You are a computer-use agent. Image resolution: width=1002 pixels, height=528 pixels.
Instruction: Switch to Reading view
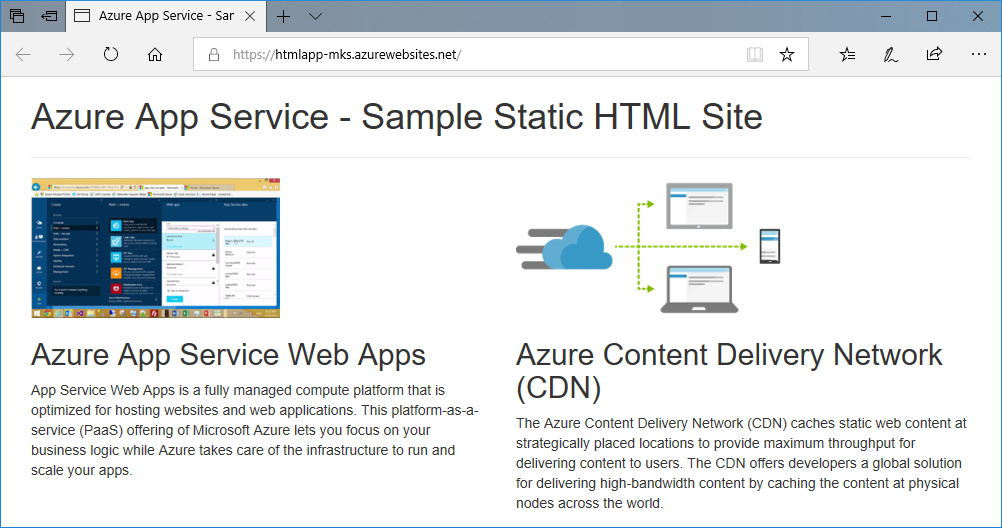[755, 54]
